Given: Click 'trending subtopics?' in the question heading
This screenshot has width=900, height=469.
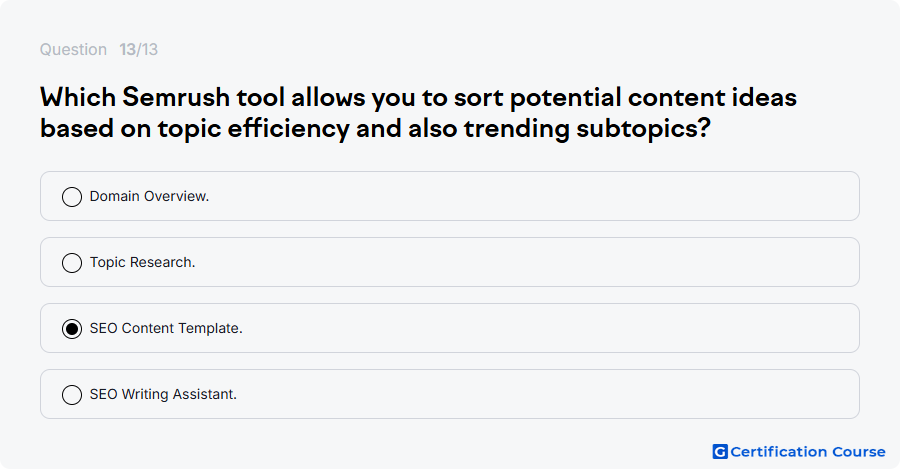Looking at the screenshot, I should 587,129.
